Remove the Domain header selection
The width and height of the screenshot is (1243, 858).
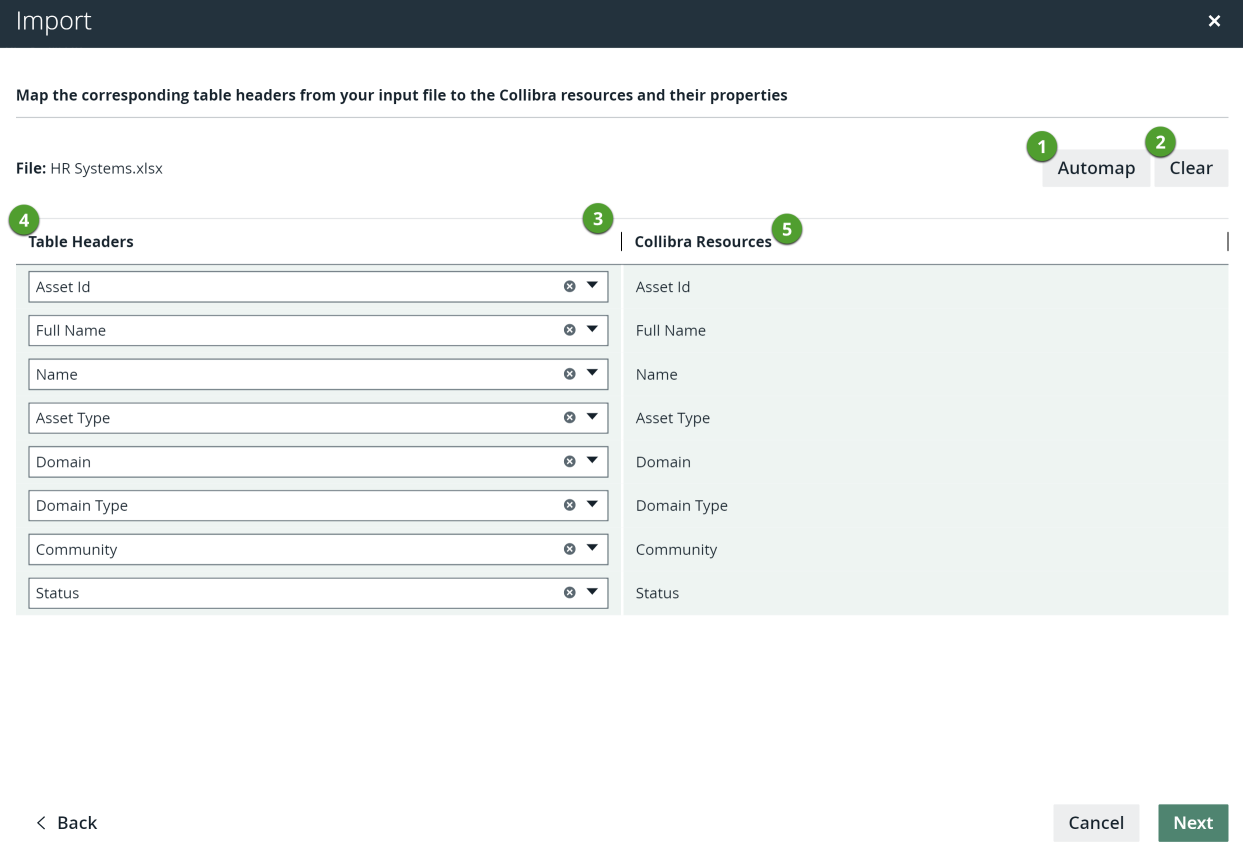[570, 462]
